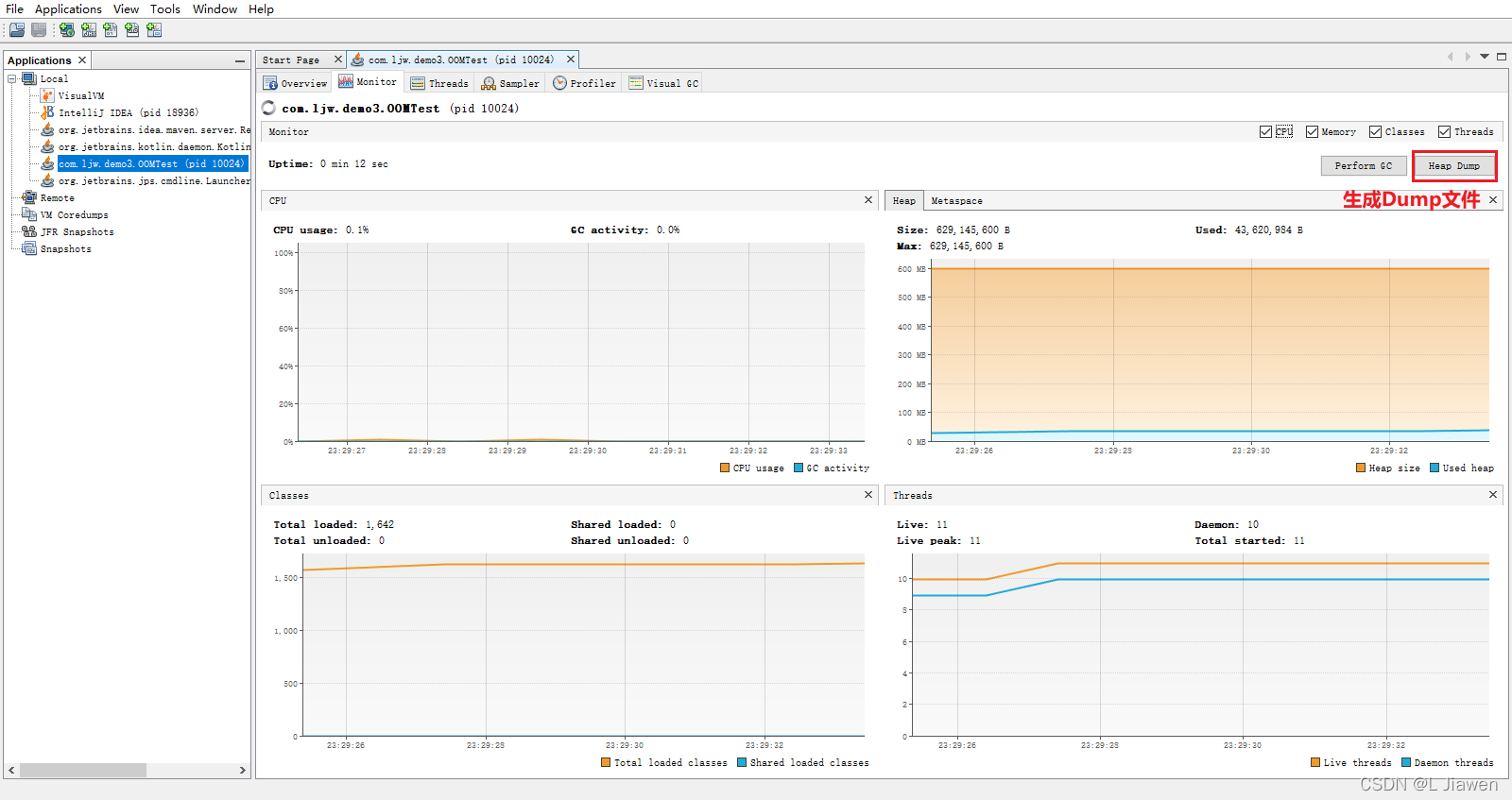Click the Live threads orange legend swatch
The width and height of the screenshot is (1512, 800).
1315,762
